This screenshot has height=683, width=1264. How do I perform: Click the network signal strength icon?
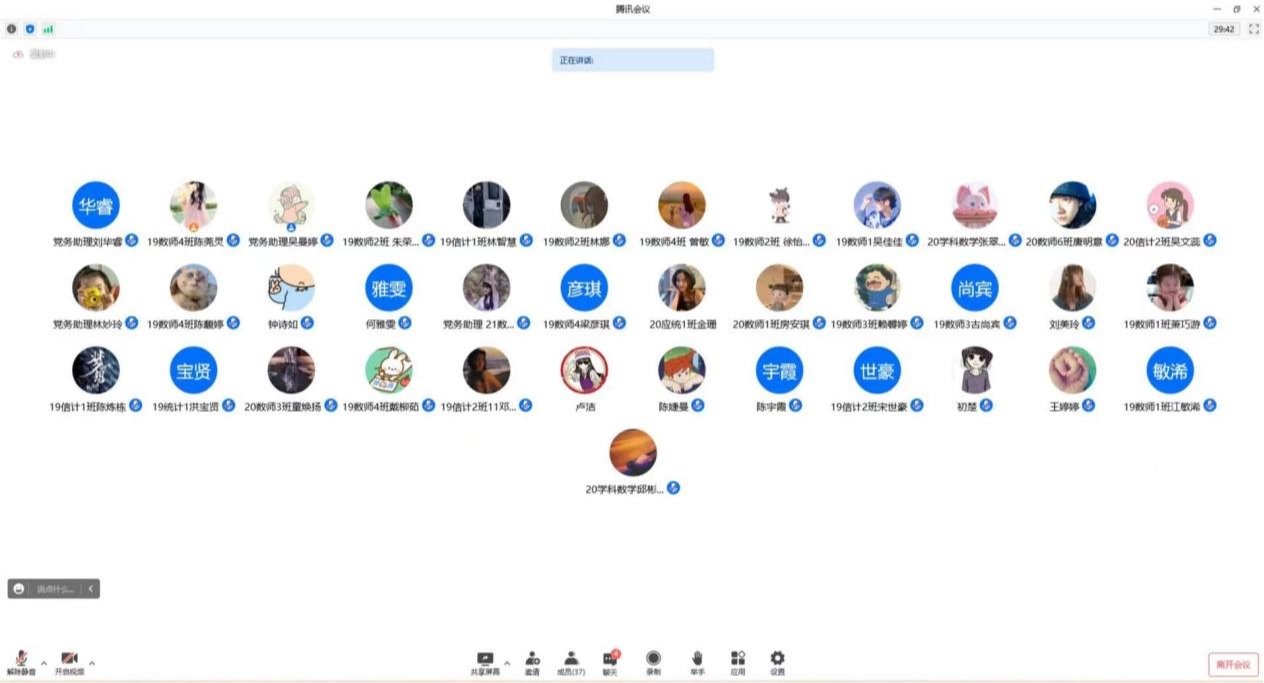tap(48, 29)
